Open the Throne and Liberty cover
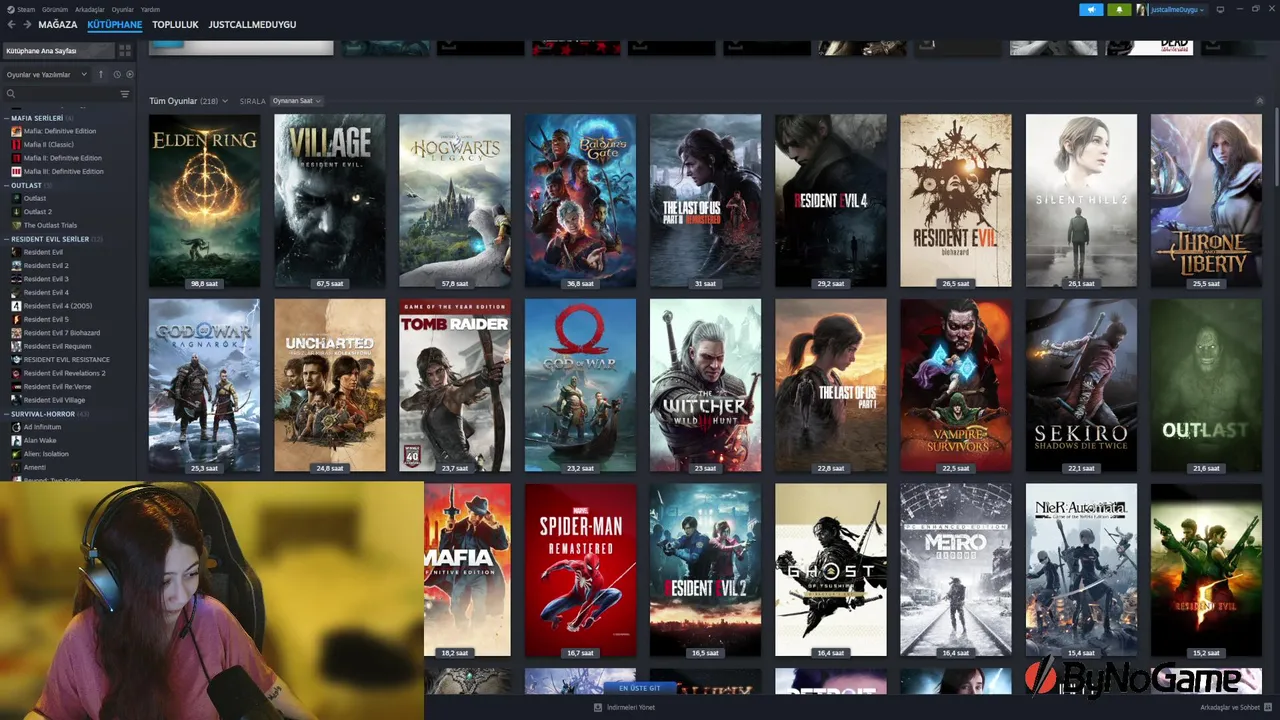The image size is (1280, 720). [x=1206, y=200]
